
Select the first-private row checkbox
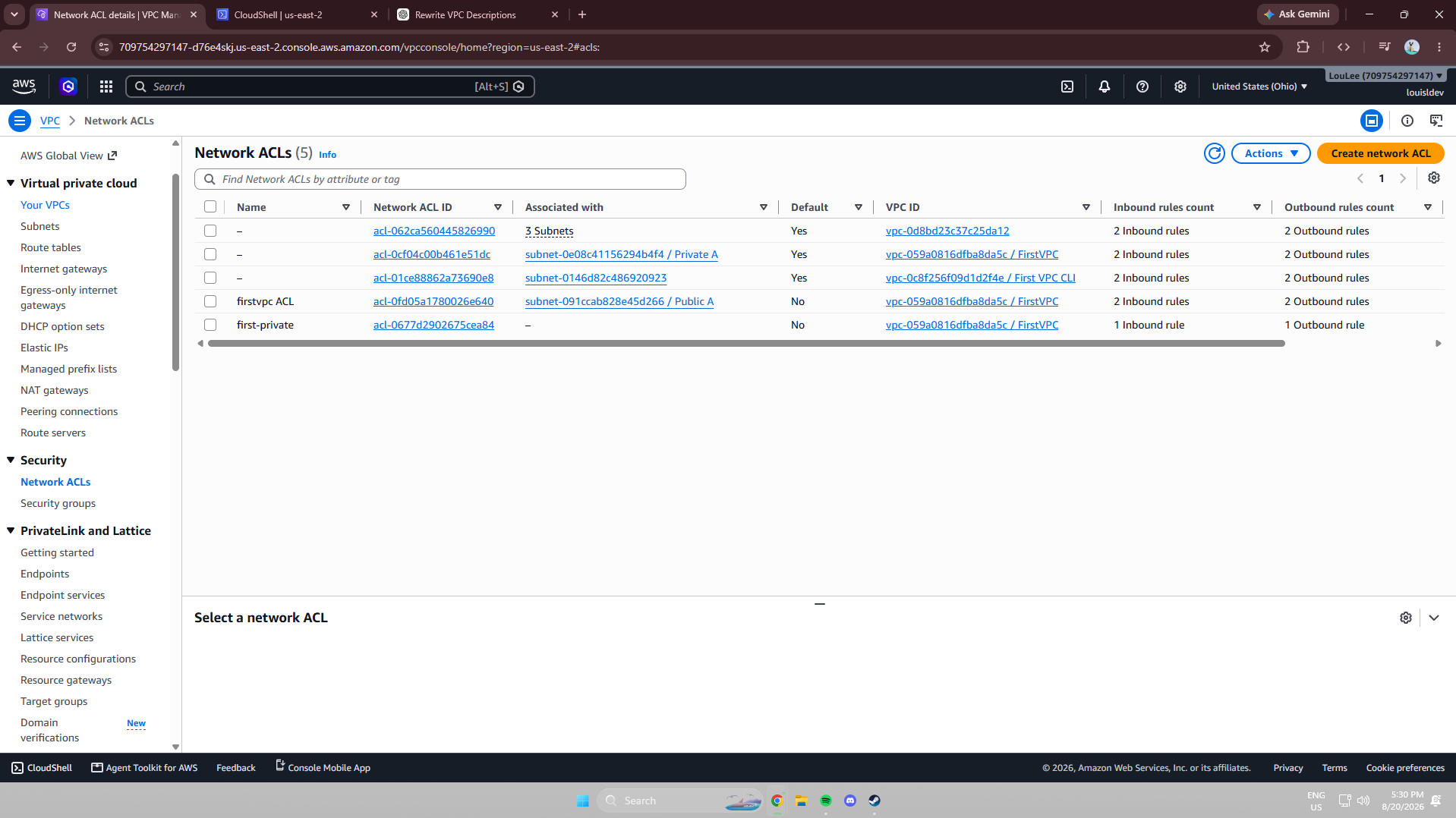(210, 325)
